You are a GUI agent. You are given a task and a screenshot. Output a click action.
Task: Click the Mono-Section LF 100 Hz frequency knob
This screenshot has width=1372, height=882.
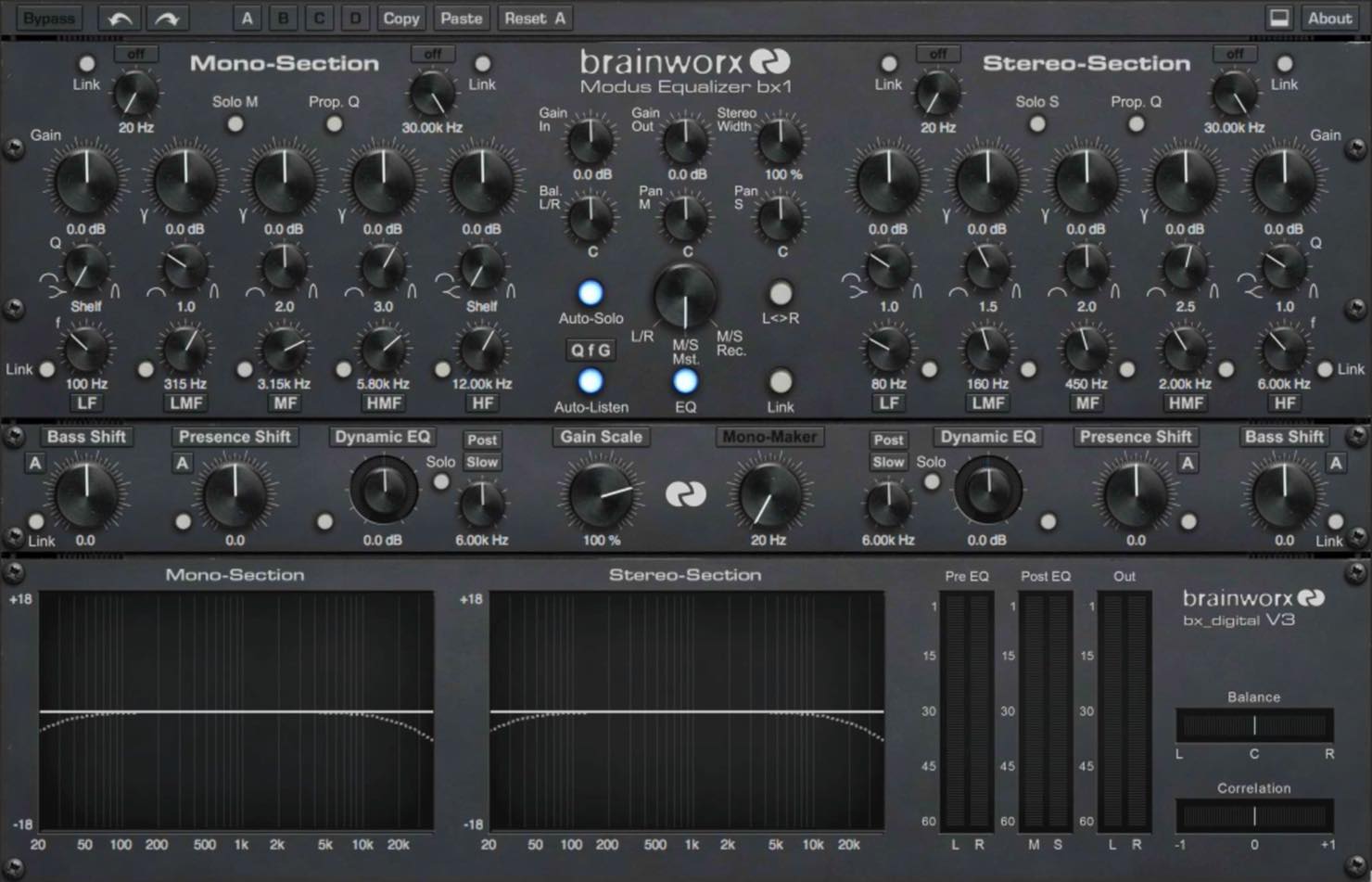(x=86, y=350)
